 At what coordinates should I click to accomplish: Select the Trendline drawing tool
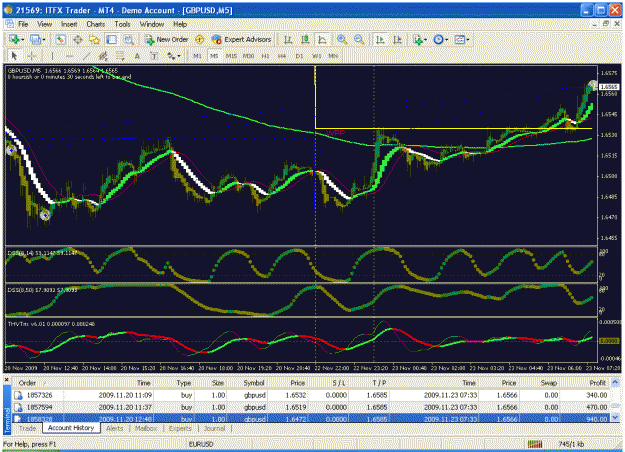tap(86, 56)
